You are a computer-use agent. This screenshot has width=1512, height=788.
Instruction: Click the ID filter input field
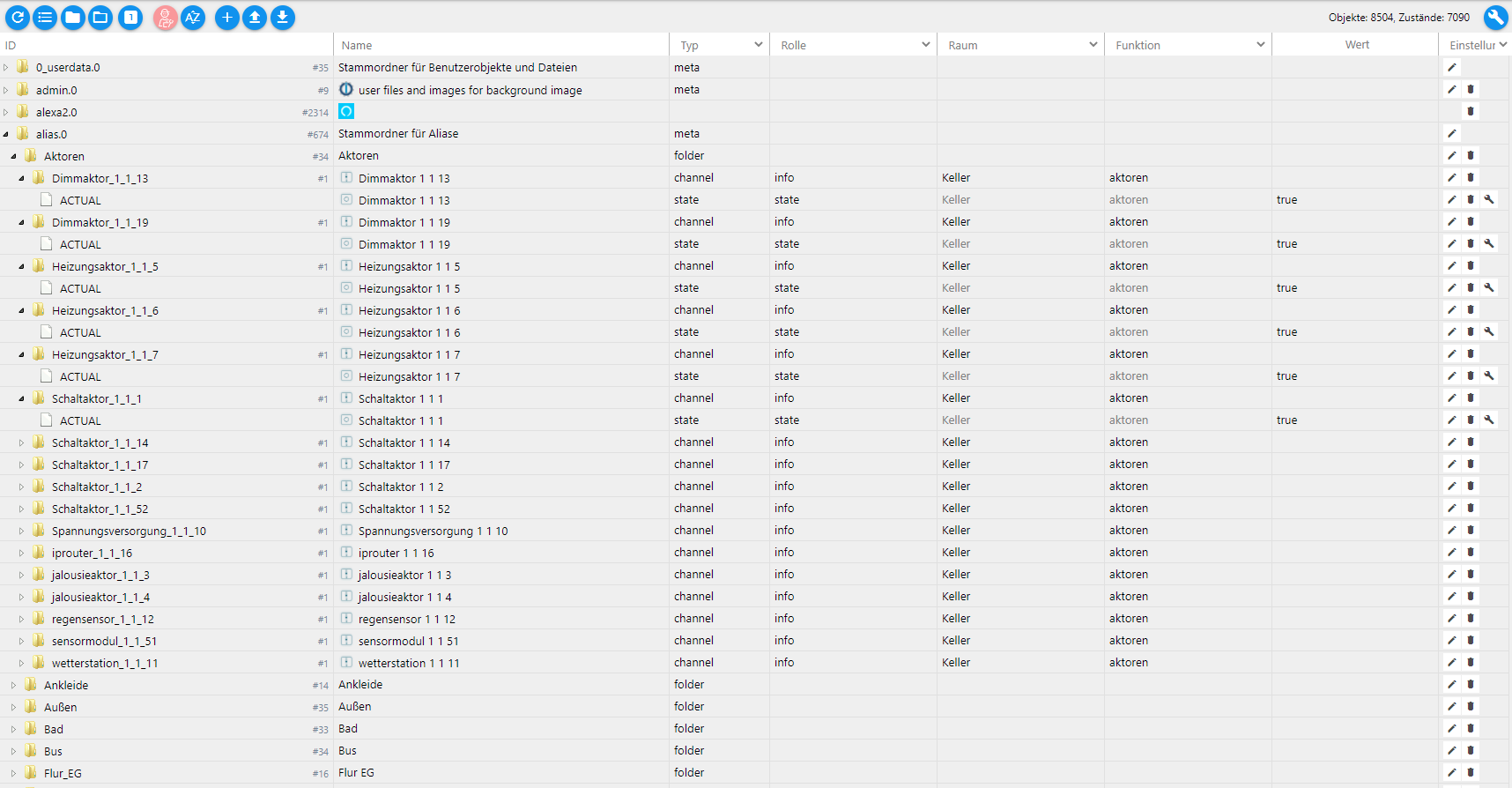166,45
